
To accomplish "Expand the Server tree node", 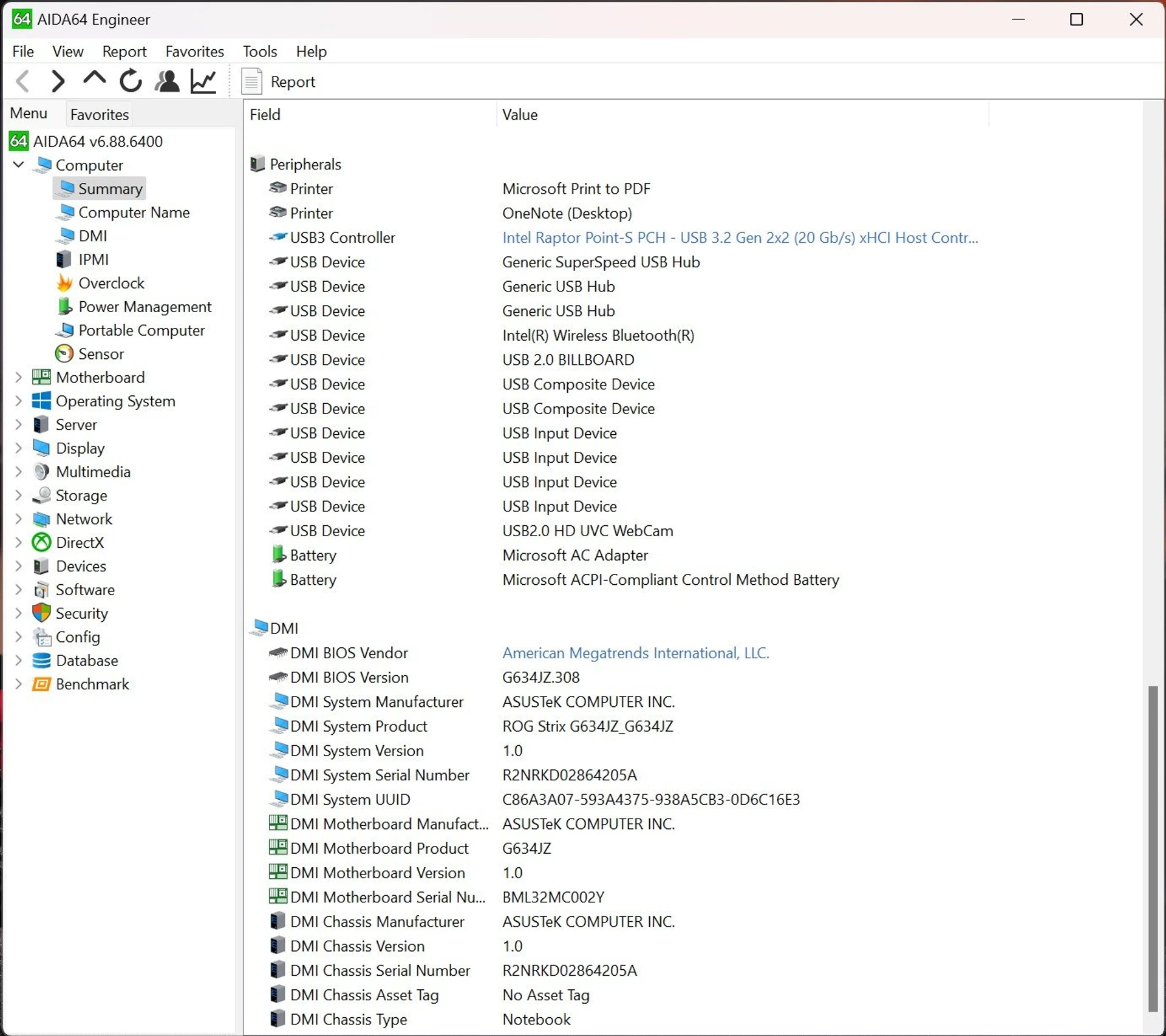I will click(x=19, y=424).
